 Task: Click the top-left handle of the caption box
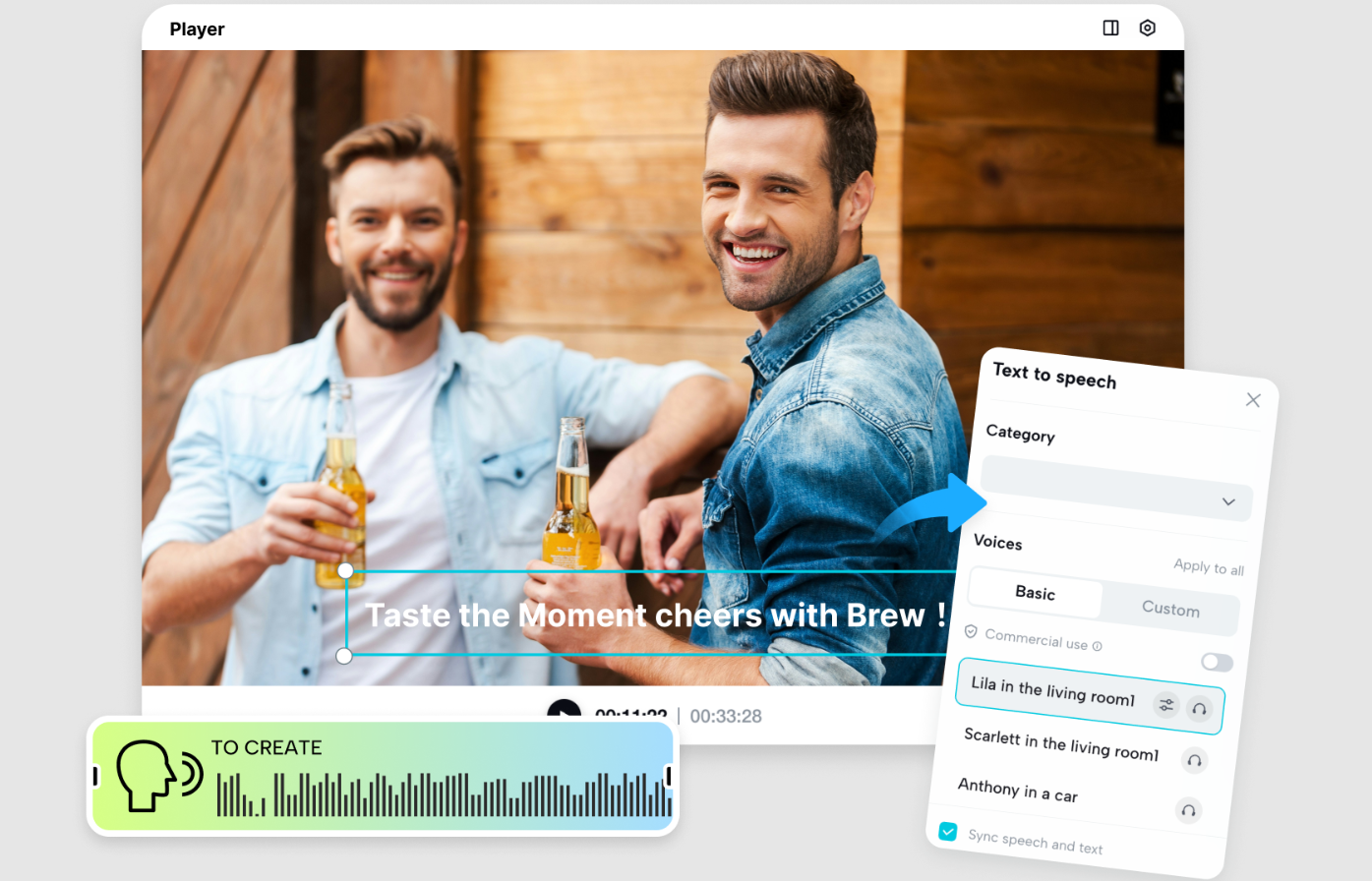tap(345, 570)
